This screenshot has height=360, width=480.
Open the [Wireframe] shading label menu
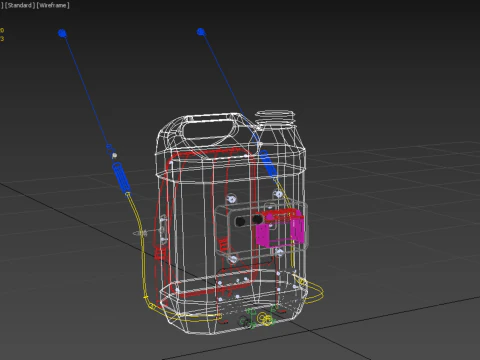(x=53, y=6)
